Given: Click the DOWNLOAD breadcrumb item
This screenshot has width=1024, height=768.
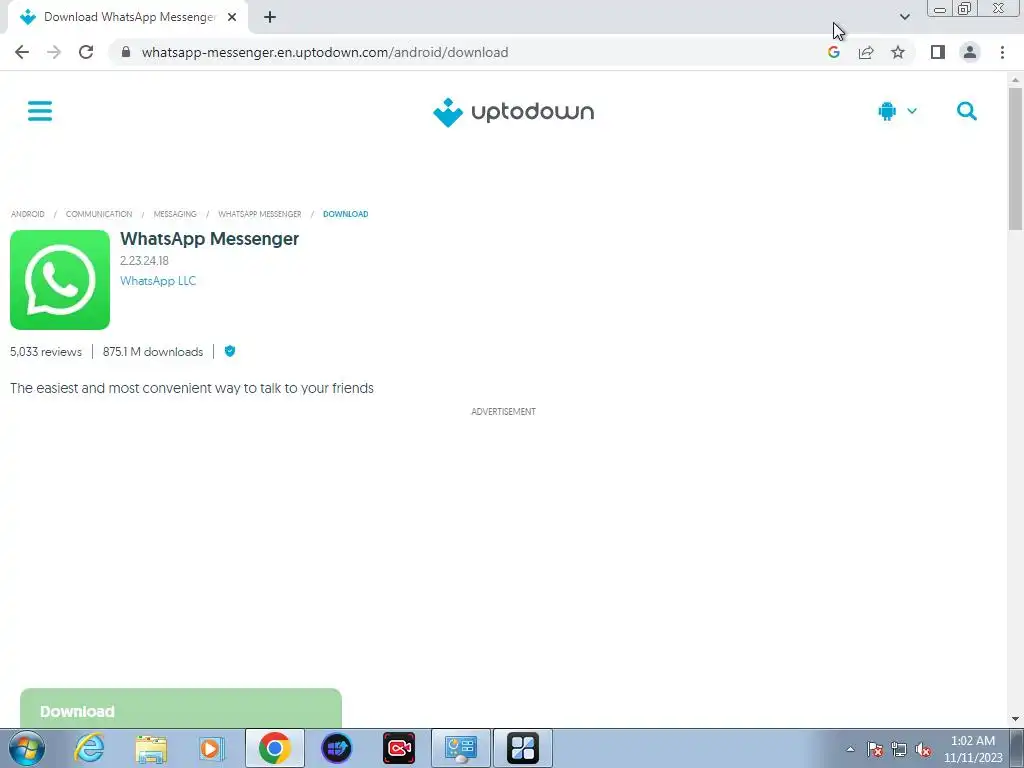Looking at the screenshot, I should click(x=345, y=214).
